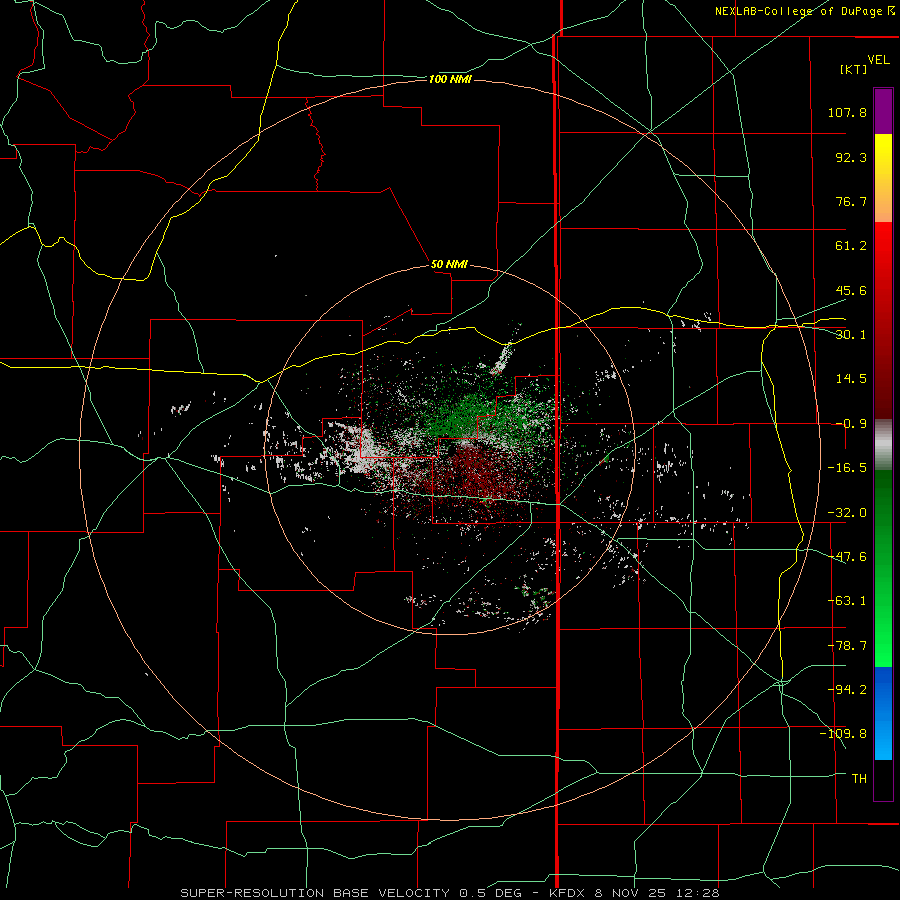This screenshot has width=900, height=900.
Task: Select the -47.6 value on velocity scale
Action: tap(847, 557)
